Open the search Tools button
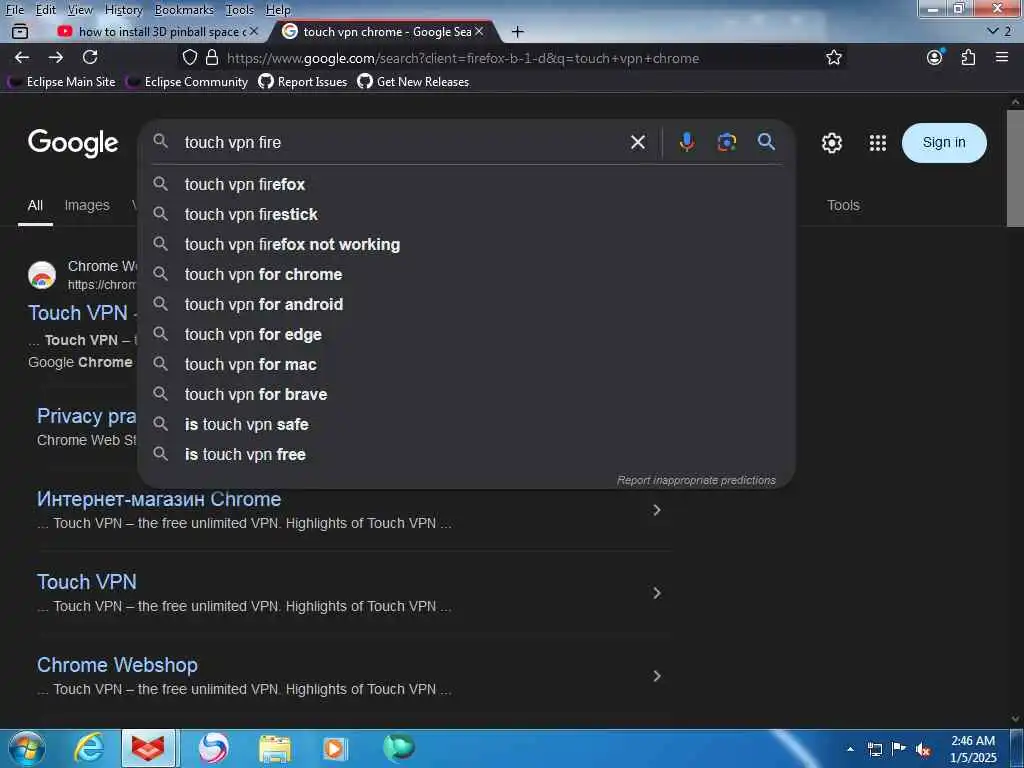The height and width of the screenshot is (768, 1024). click(x=843, y=205)
